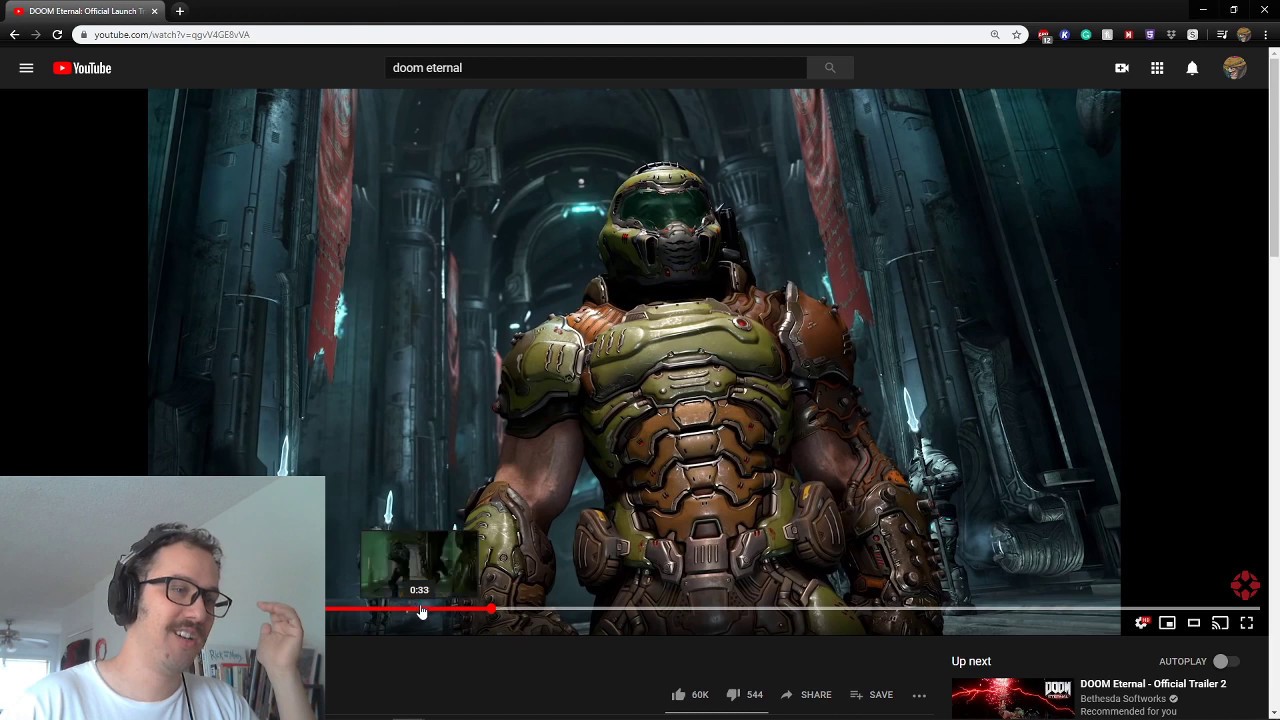This screenshot has width=1280, height=720.
Task: Go to the YouTube home logo
Action: tap(82, 68)
